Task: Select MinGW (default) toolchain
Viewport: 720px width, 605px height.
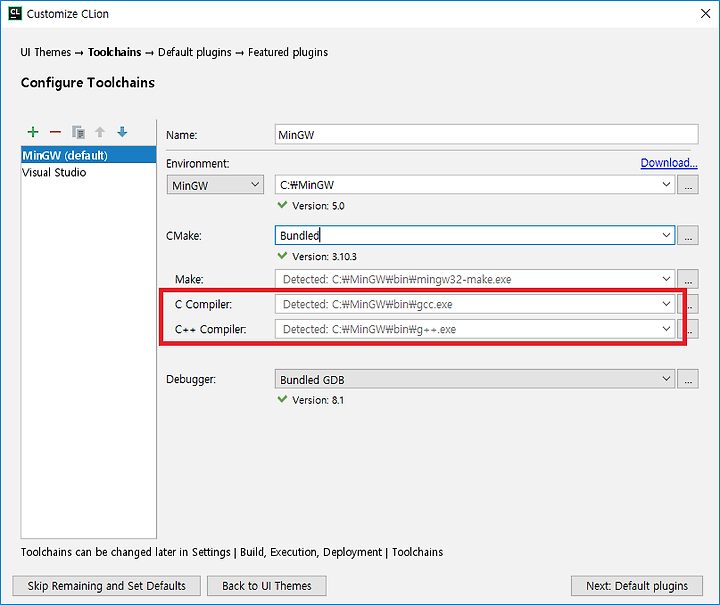Action: (89, 155)
